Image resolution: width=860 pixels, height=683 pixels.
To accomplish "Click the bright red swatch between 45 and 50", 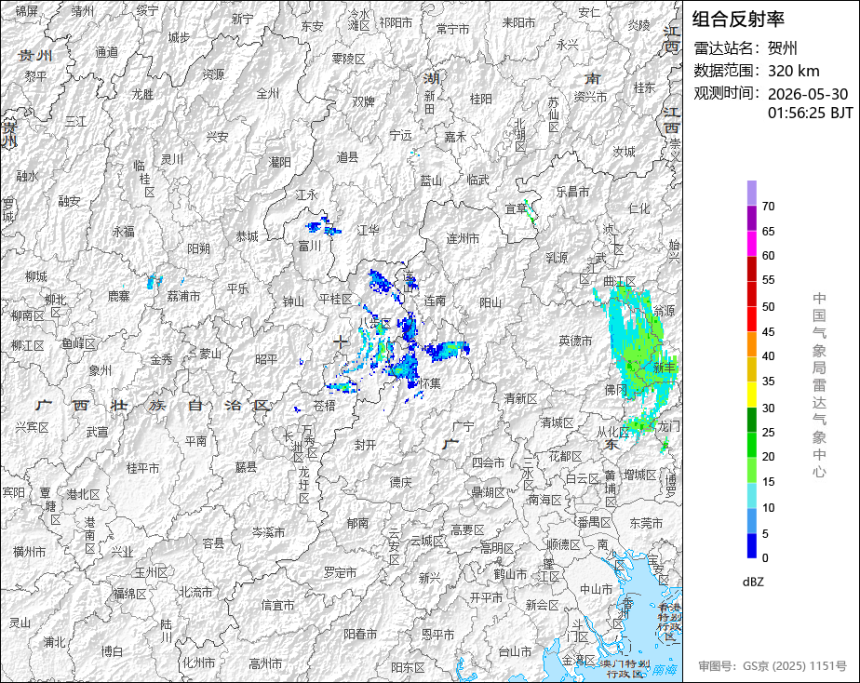I will coord(751,319).
